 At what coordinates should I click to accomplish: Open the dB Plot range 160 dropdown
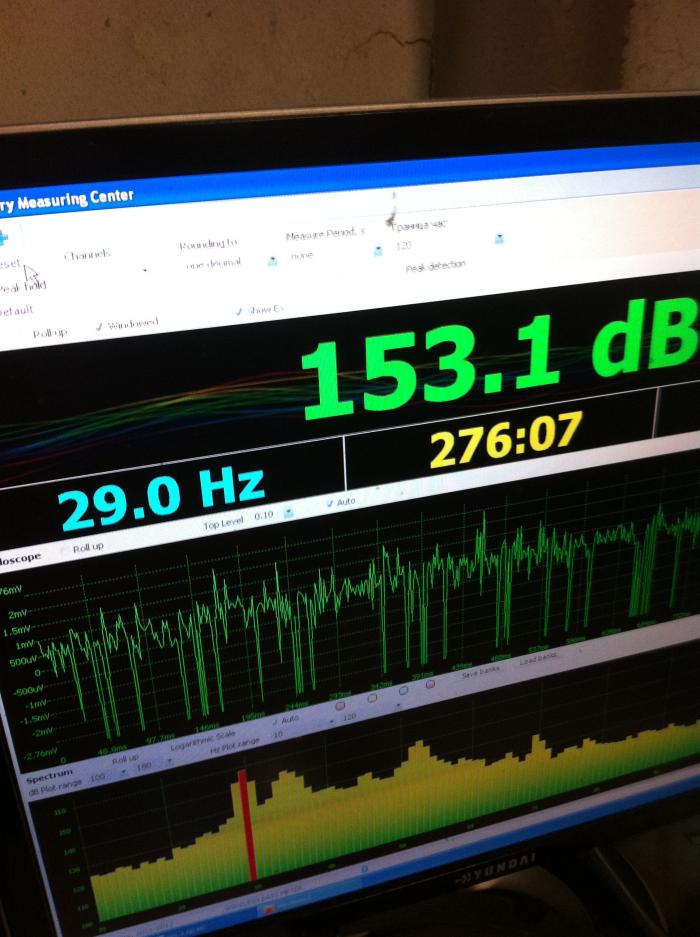169,761
